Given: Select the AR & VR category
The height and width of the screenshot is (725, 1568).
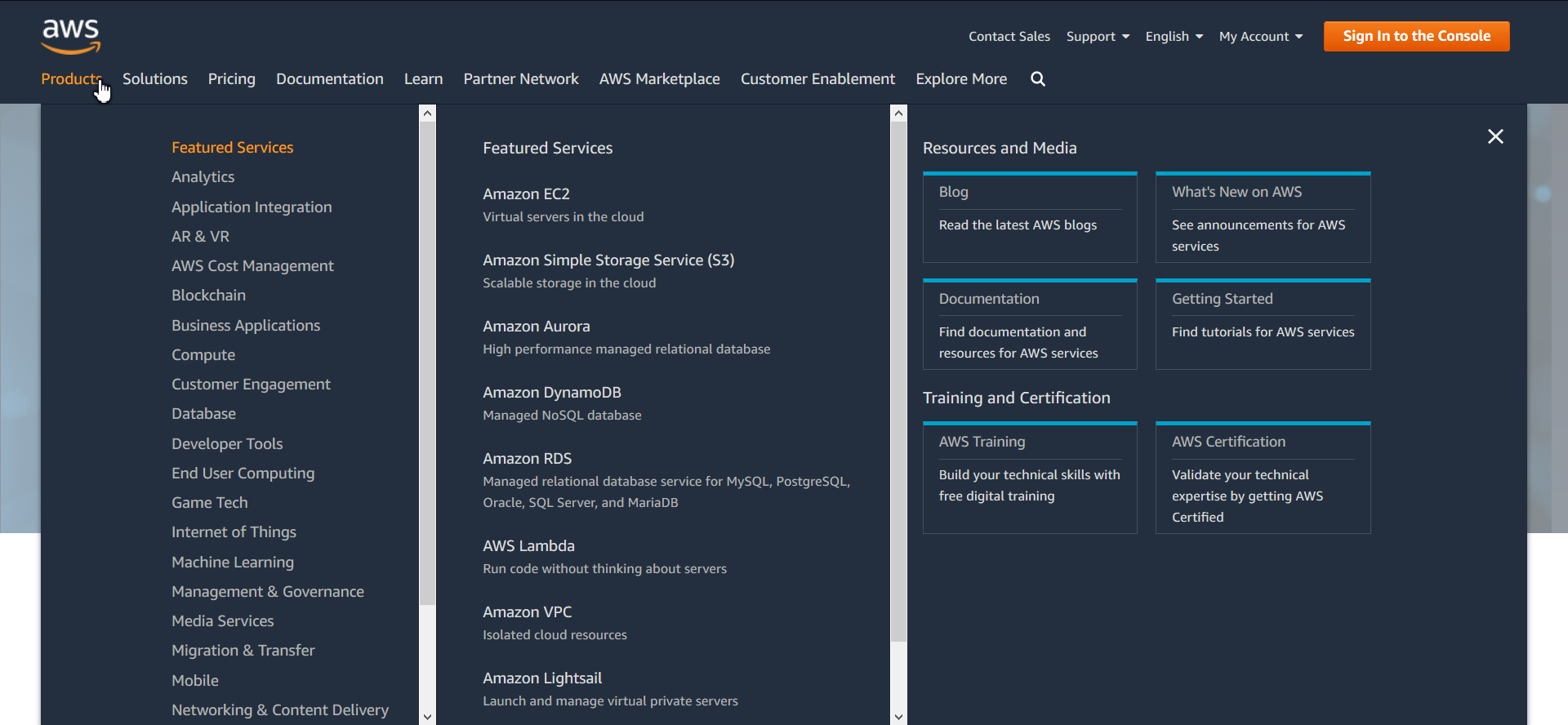Looking at the screenshot, I should [200, 236].
